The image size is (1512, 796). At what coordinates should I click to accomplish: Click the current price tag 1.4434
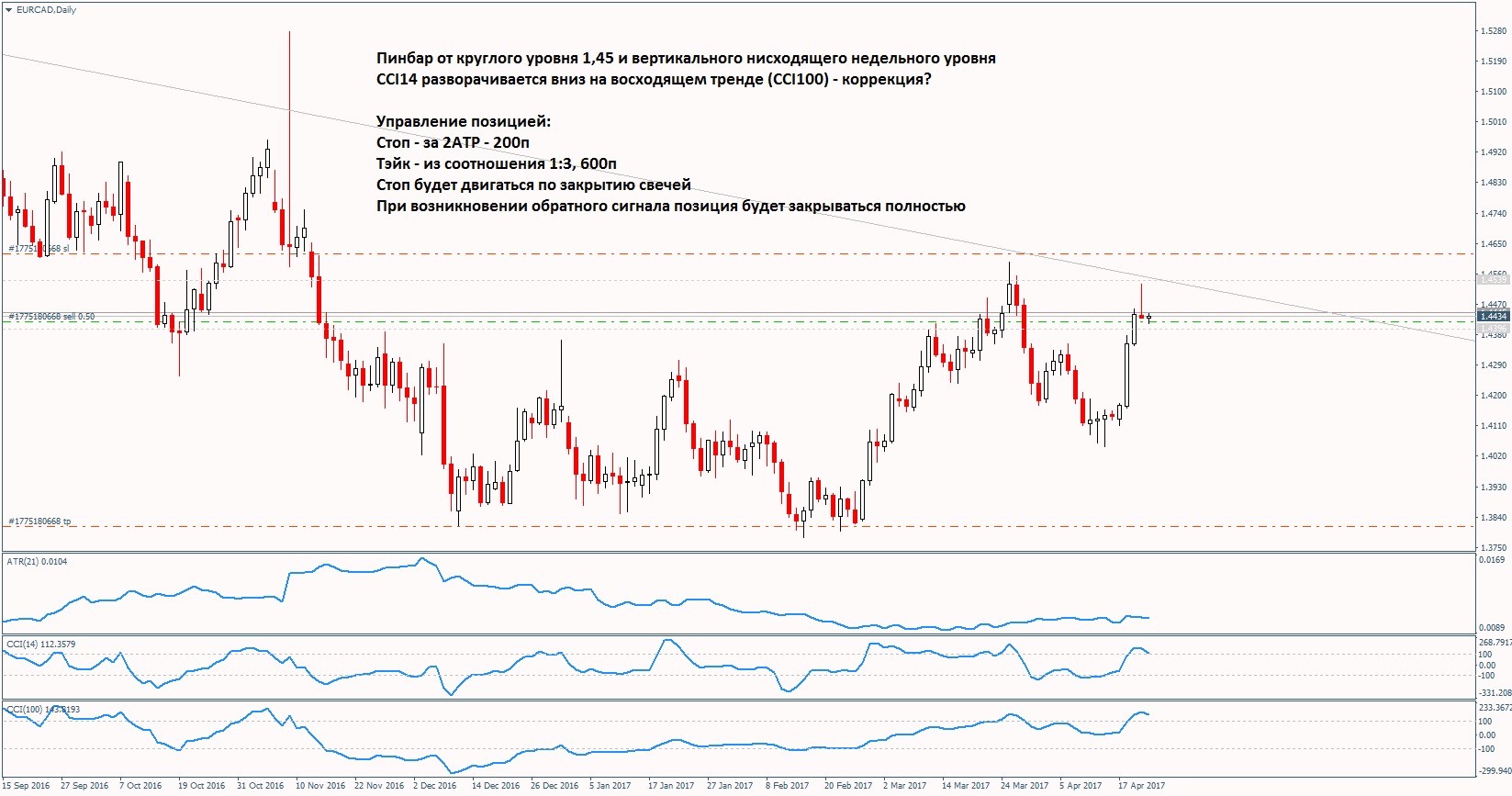pos(1493,316)
